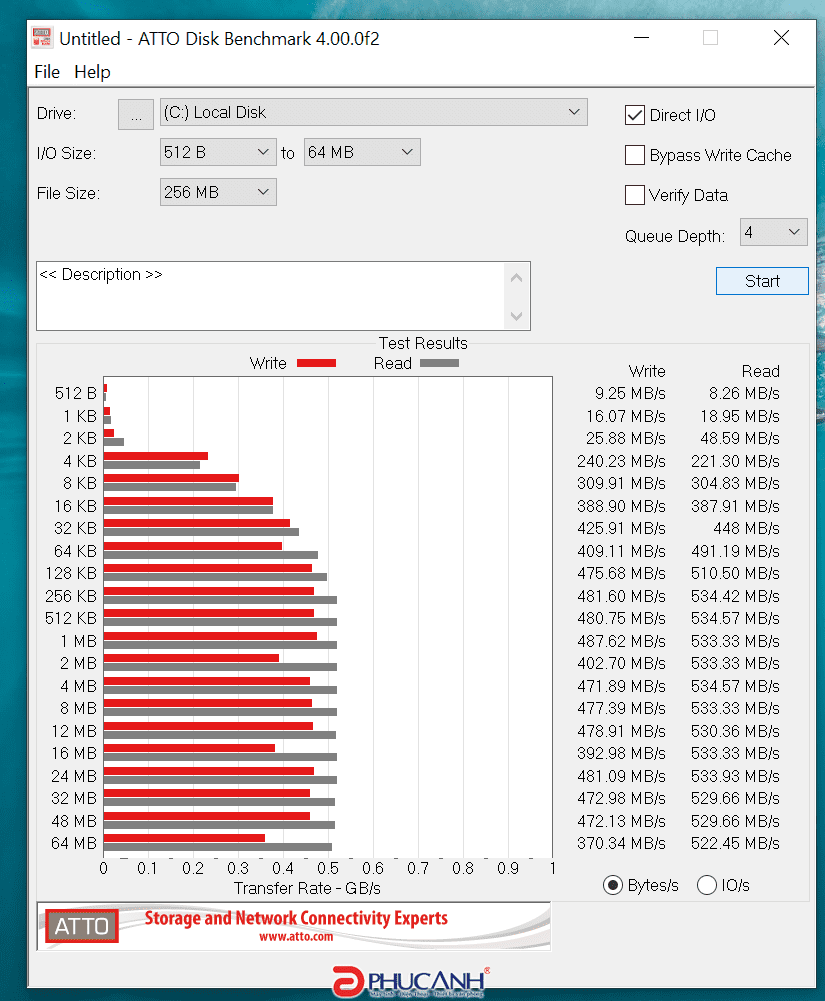The width and height of the screenshot is (825, 1001).
Task: Enable the Verify Data checkbox
Action: coord(635,195)
